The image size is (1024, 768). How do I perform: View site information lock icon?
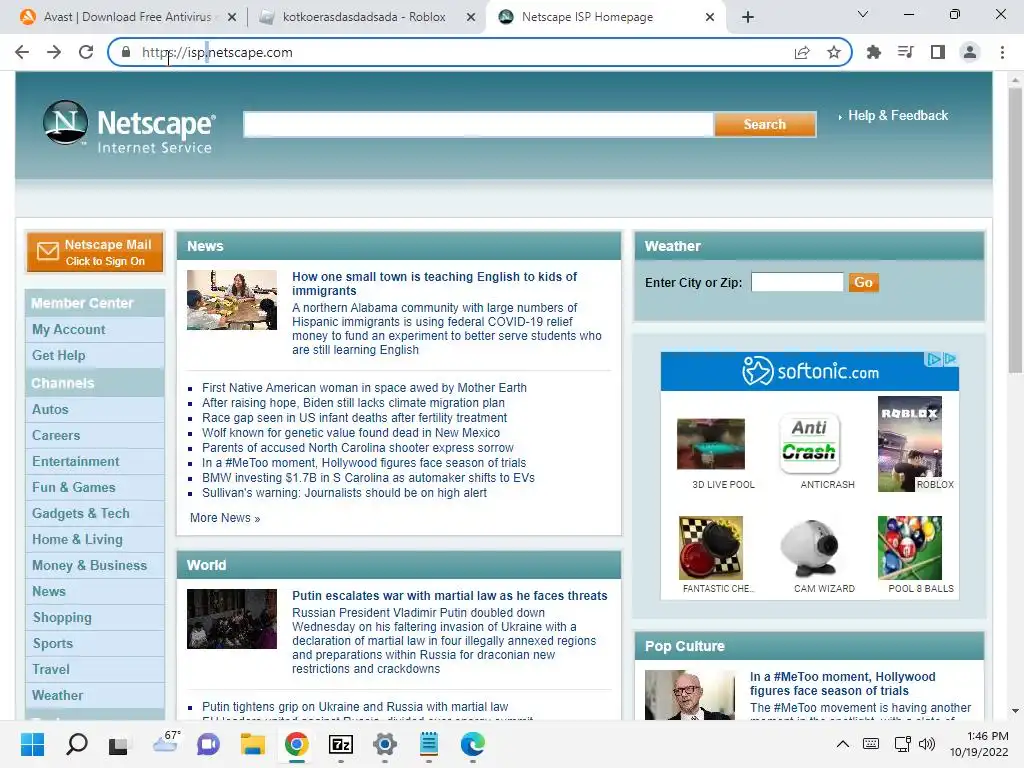[x=126, y=52]
